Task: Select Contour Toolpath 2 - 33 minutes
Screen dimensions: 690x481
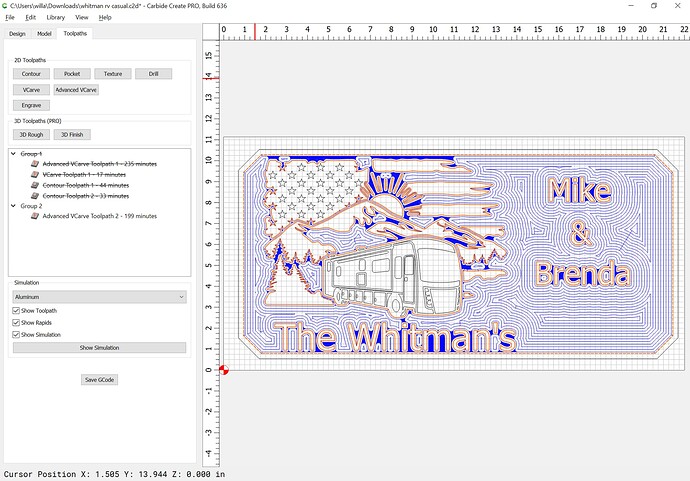Action: pyautogui.click(x=86, y=196)
